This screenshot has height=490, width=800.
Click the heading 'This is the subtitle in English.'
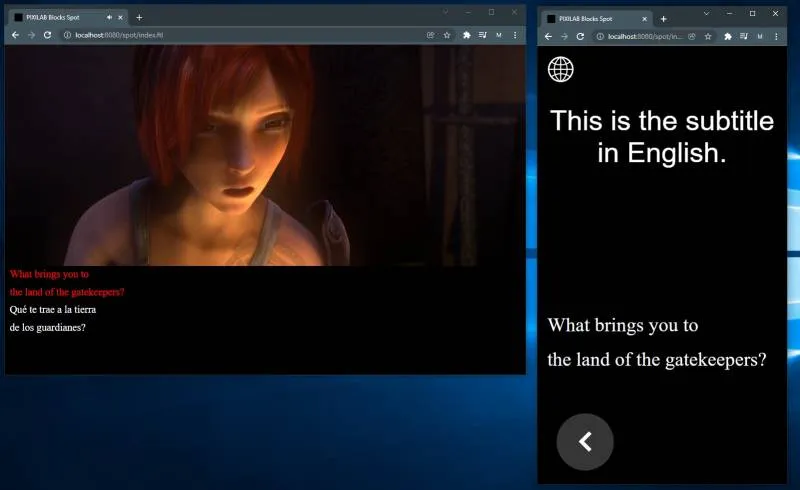[x=662, y=137]
